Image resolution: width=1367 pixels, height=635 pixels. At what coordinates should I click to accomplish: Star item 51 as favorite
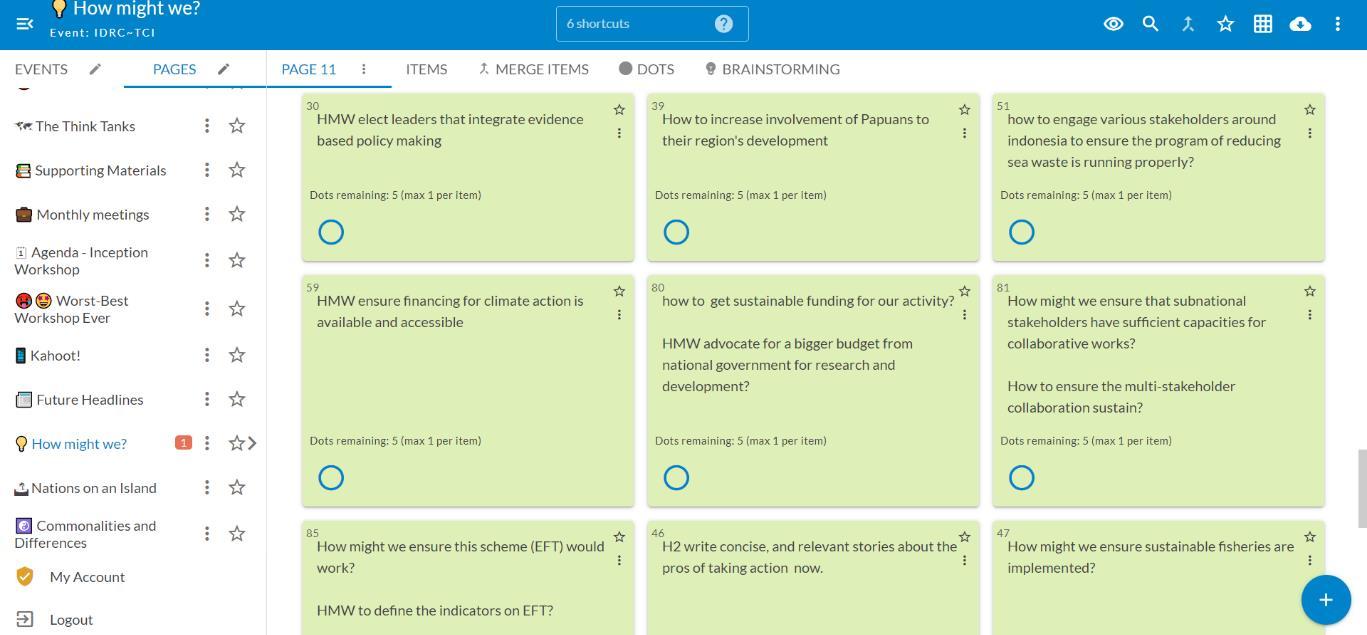pyautogui.click(x=1310, y=110)
